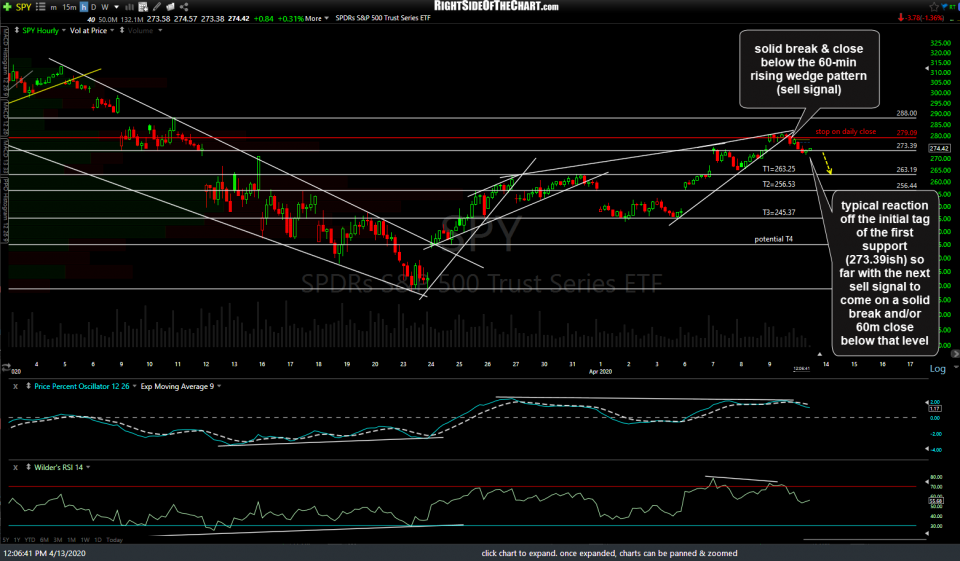Select the weekly W timeframe

pos(105,7)
